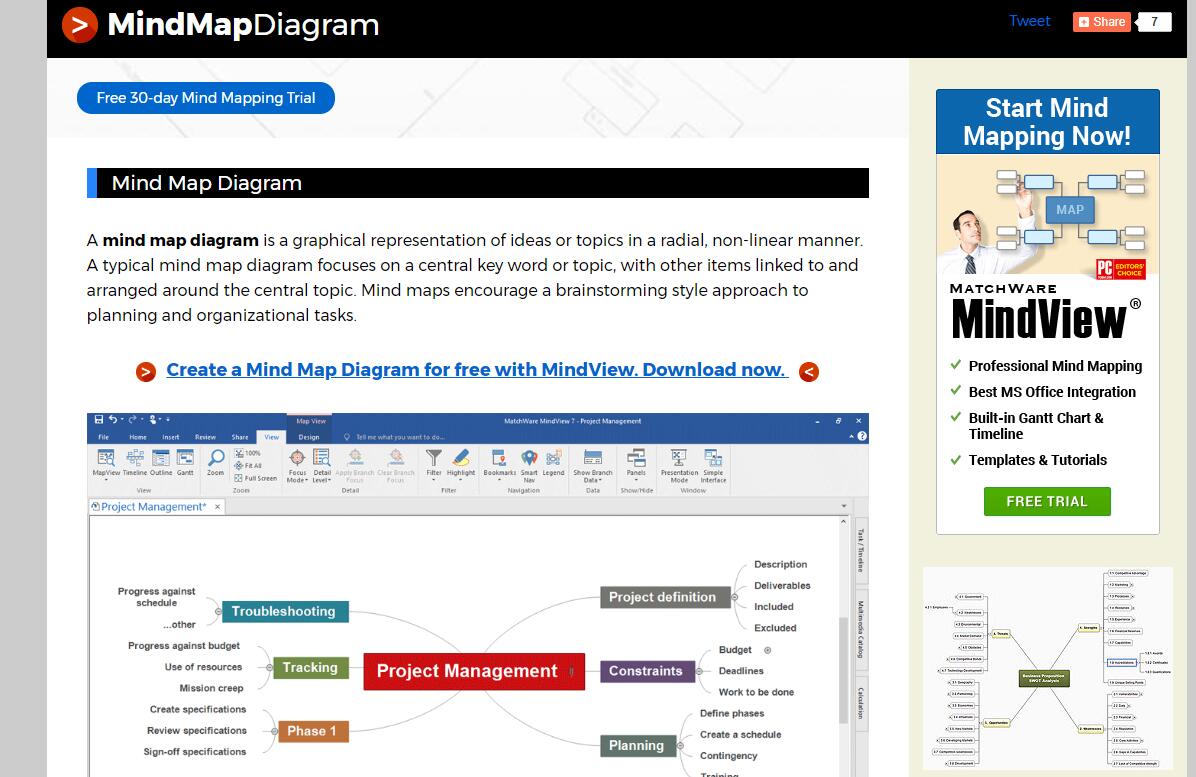Open the SWOT analysis mind map thumbnail

point(1048,668)
